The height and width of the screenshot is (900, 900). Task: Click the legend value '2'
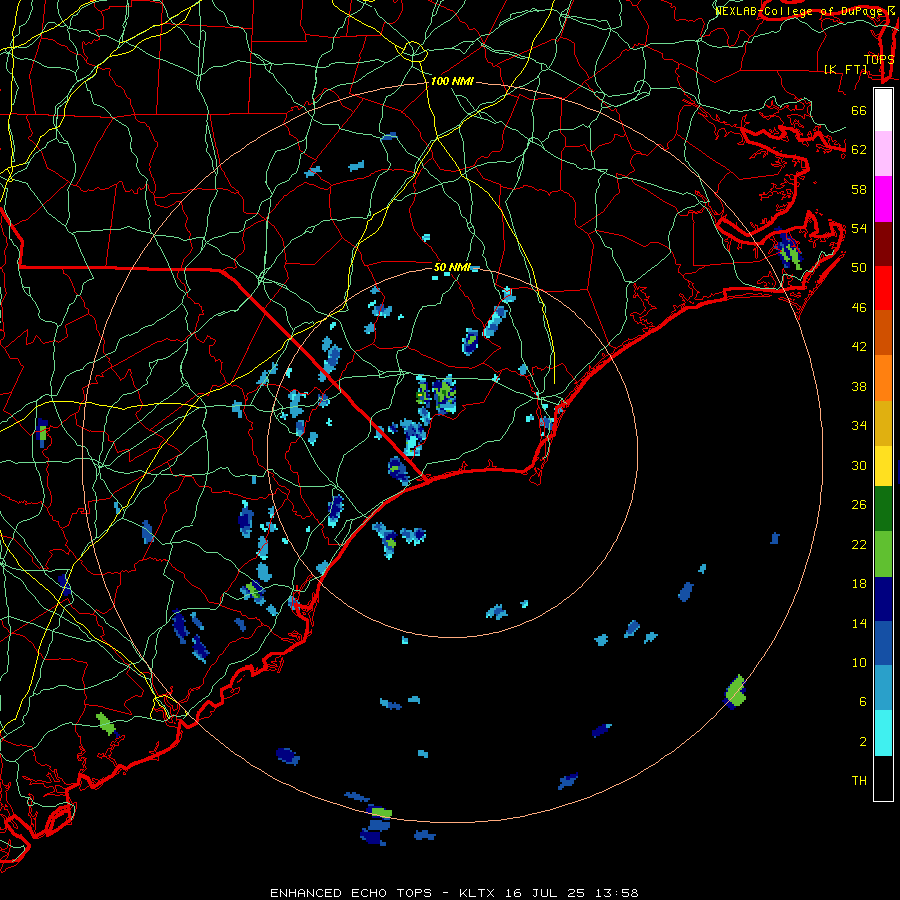863,742
